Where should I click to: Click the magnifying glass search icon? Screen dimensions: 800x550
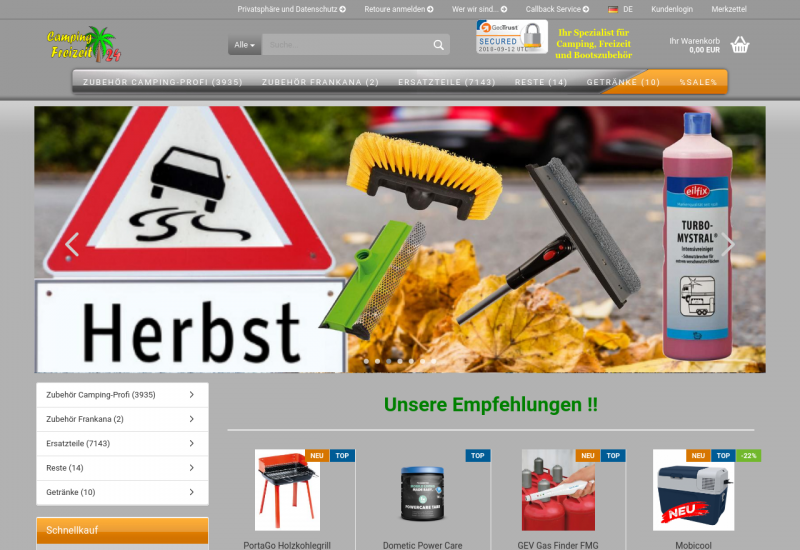(x=439, y=45)
